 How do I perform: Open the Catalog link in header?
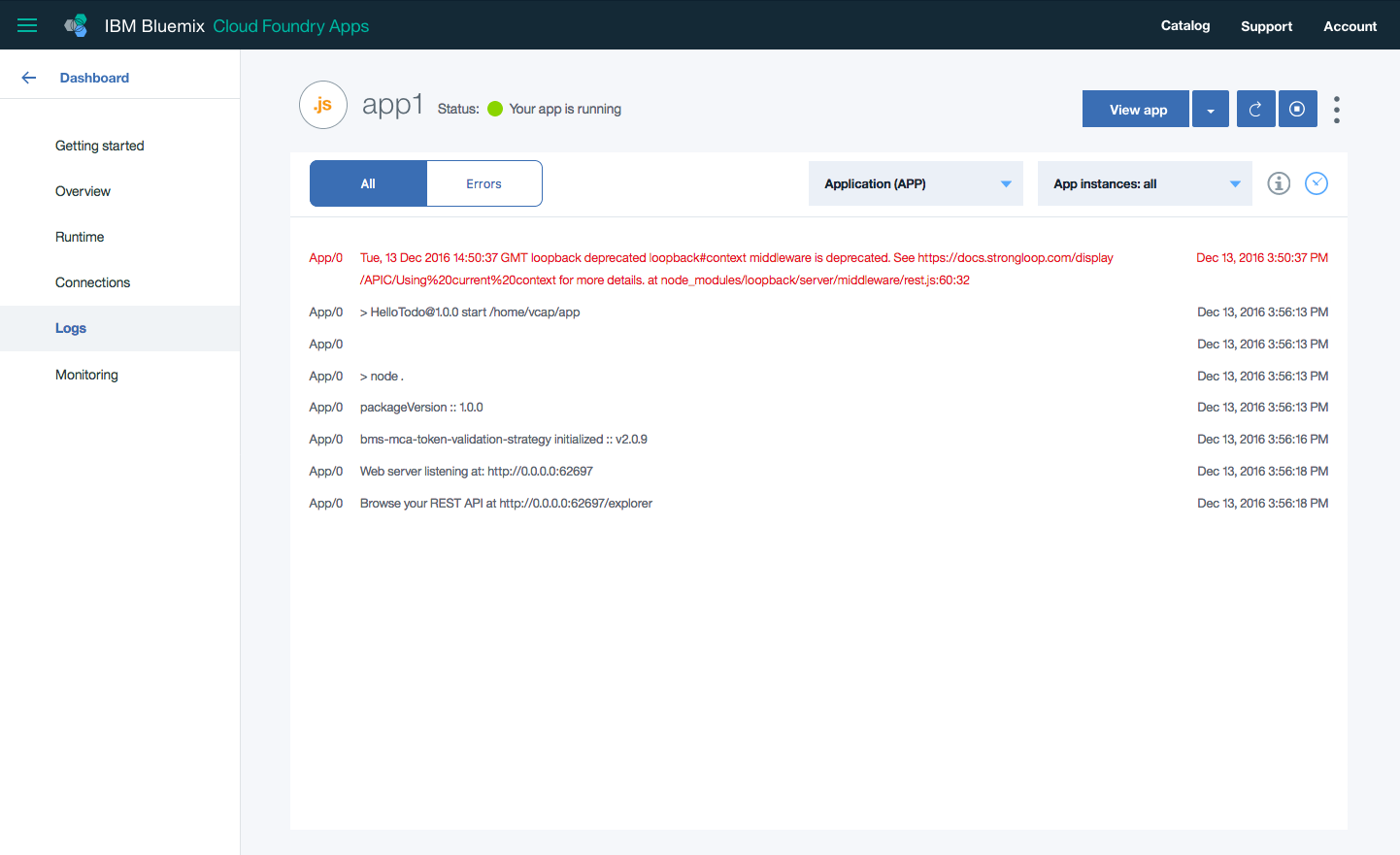coord(1185,25)
